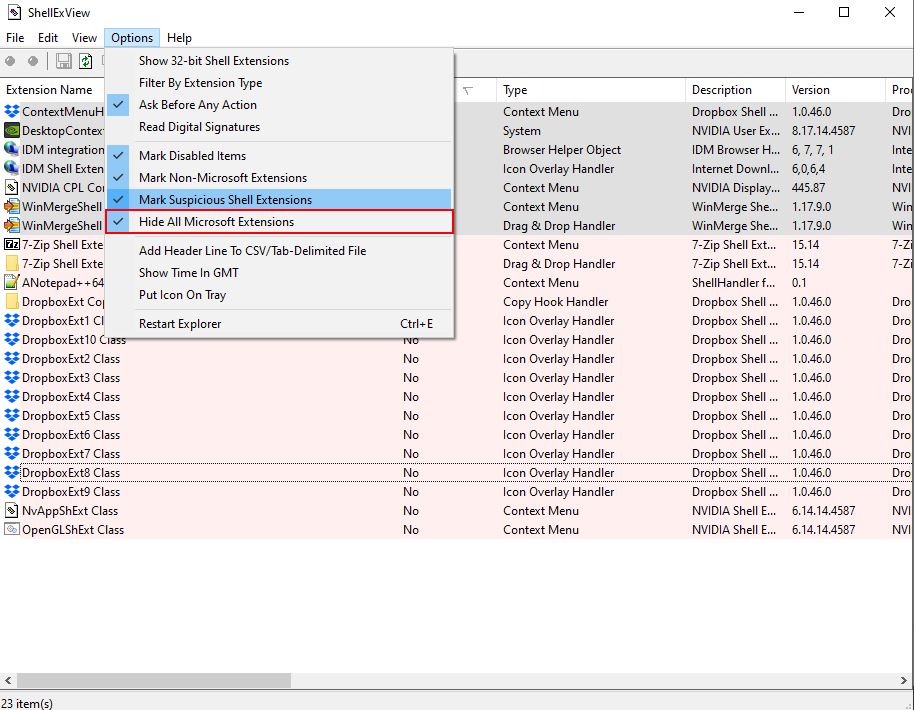Click the greyed-out Disable Selected Items toolbar icon
This screenshot has width=914, height=710.
[10, 61]
